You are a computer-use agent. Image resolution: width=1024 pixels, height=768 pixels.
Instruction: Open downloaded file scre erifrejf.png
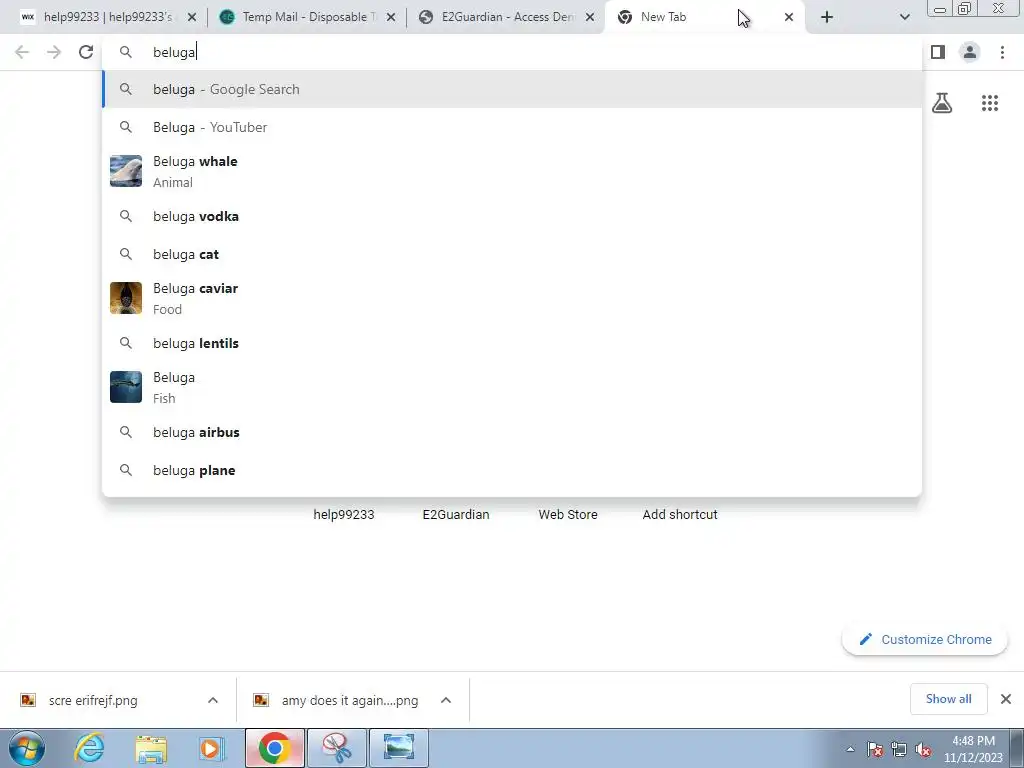[x=92, y=700]
